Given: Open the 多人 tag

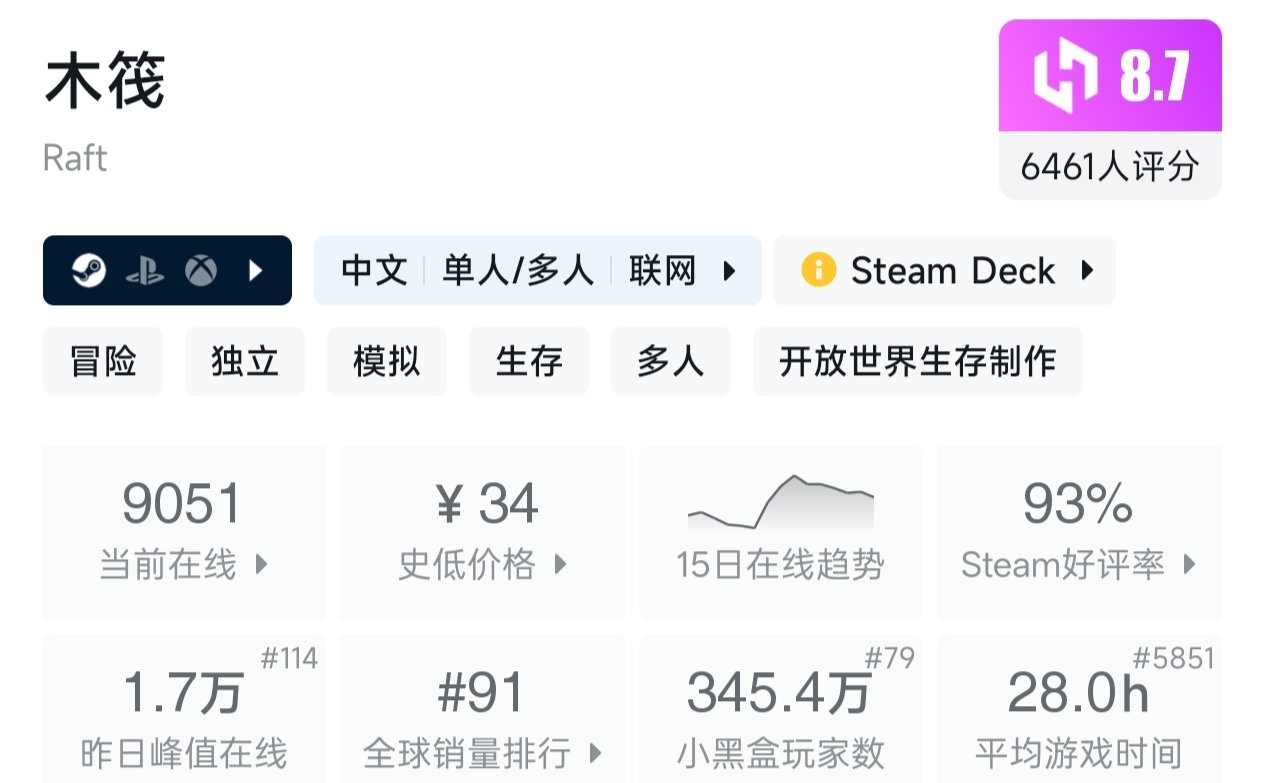Looking at the screenshot, I should pos(671,361).
